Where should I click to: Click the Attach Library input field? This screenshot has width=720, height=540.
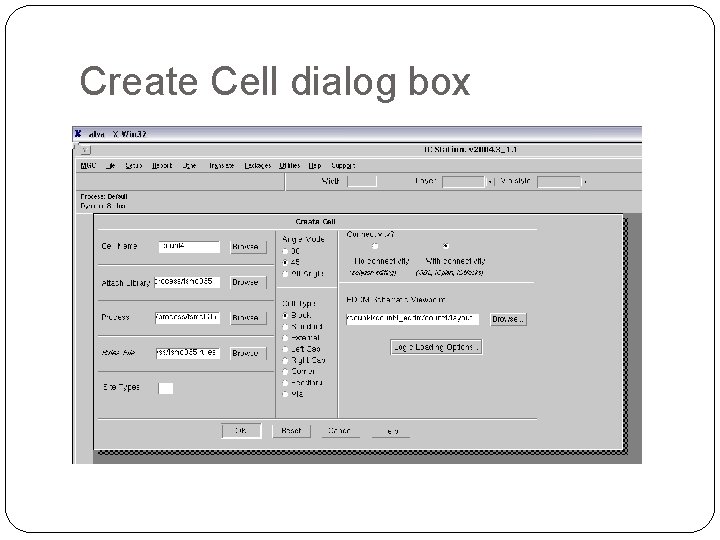187,282
